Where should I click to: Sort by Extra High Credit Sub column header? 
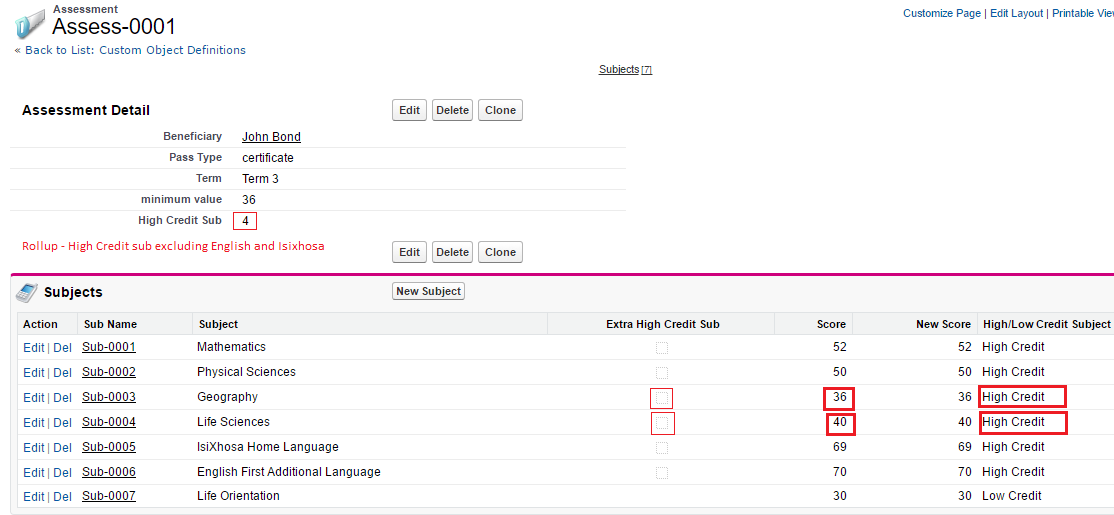663,325
